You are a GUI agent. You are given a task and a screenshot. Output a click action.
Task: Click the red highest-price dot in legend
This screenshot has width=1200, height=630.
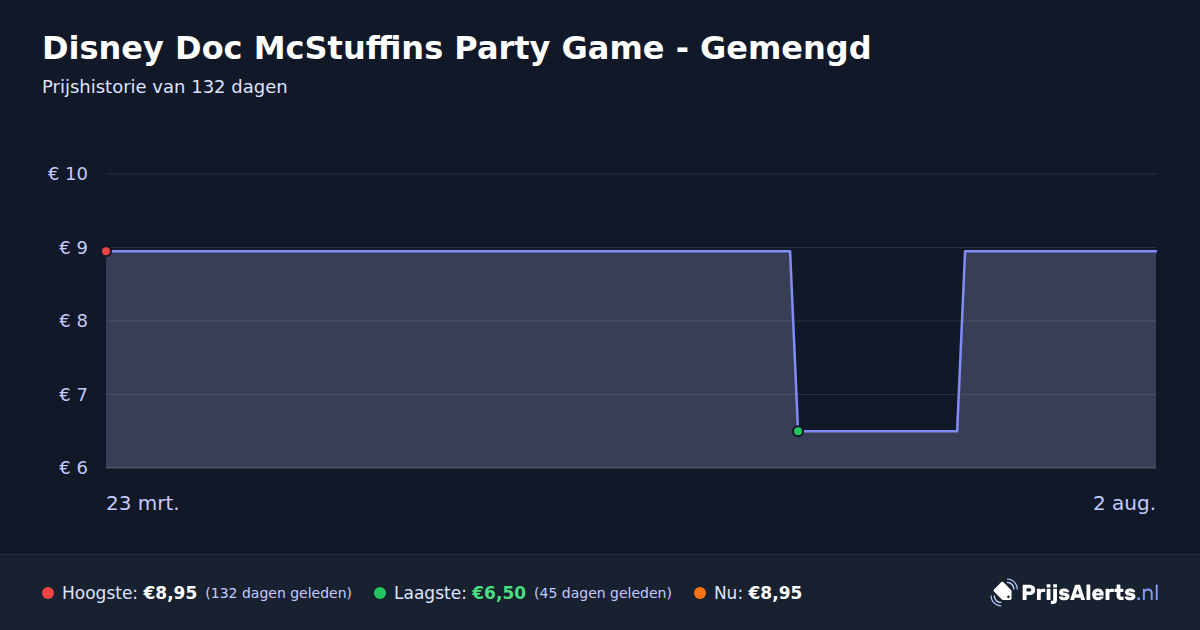(48, 593)
